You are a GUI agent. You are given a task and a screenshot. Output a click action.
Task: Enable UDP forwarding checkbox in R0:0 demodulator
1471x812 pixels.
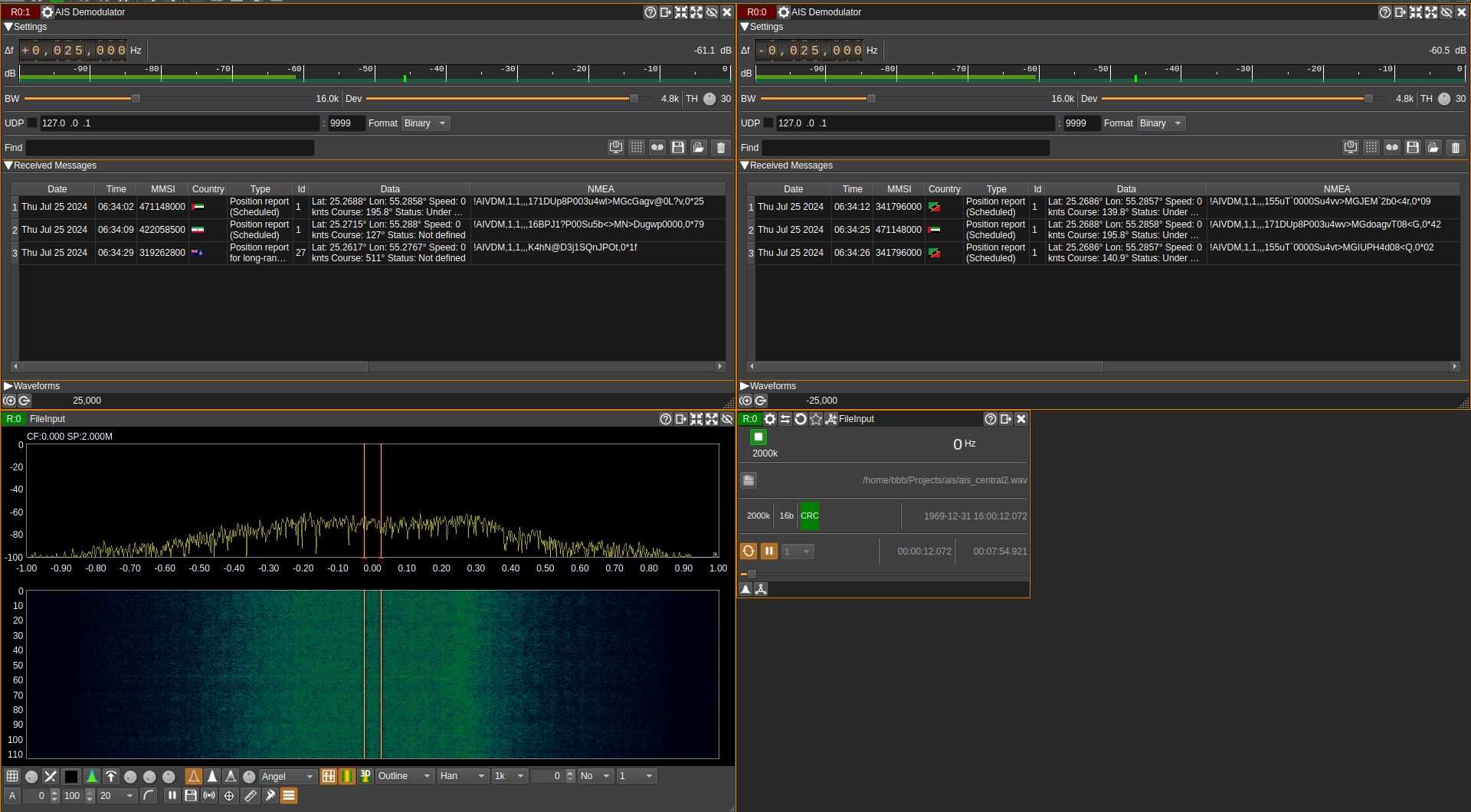coord(768,123)
